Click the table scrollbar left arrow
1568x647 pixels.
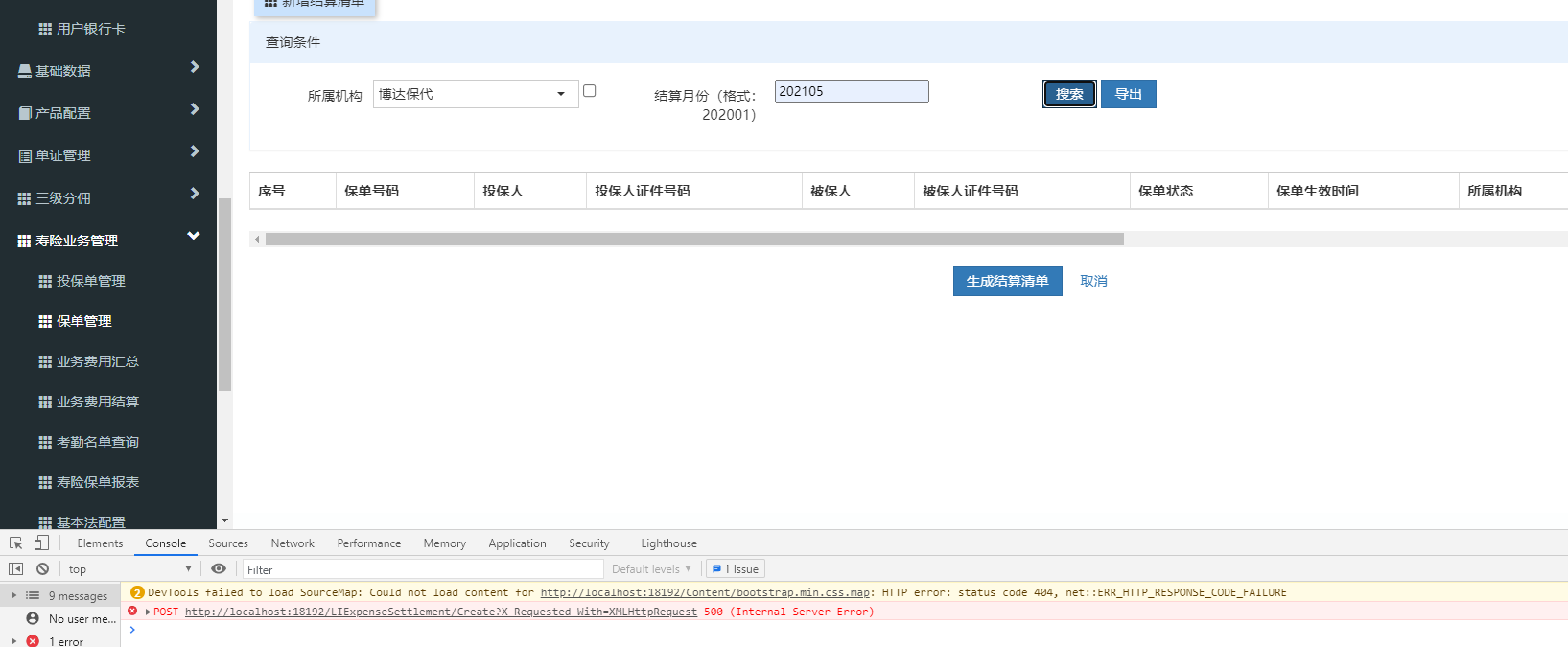pyautogui.click(x=257, y=239)
